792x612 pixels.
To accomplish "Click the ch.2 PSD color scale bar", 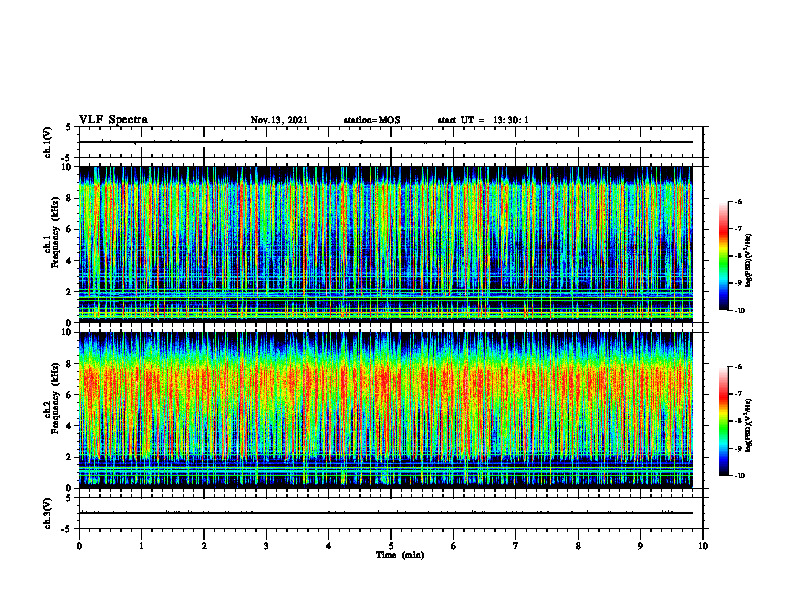I will pos(724,421).
